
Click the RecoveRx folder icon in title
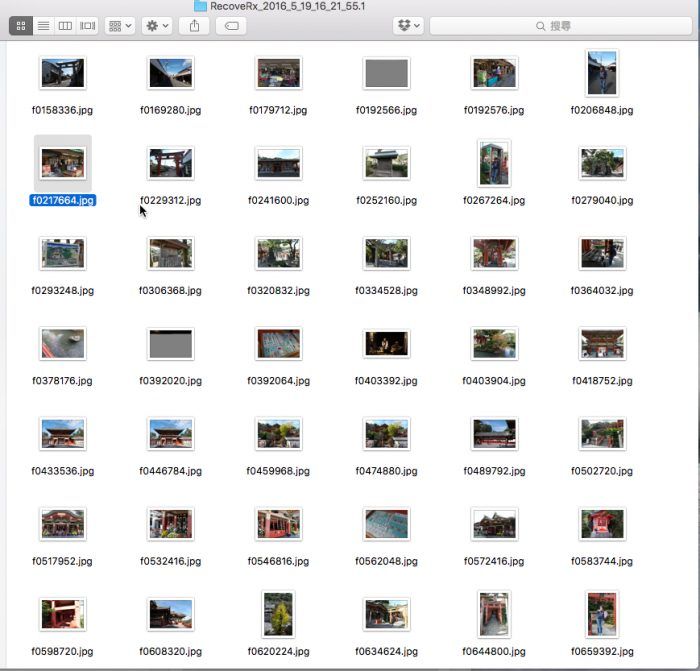[x=200, y=6]
